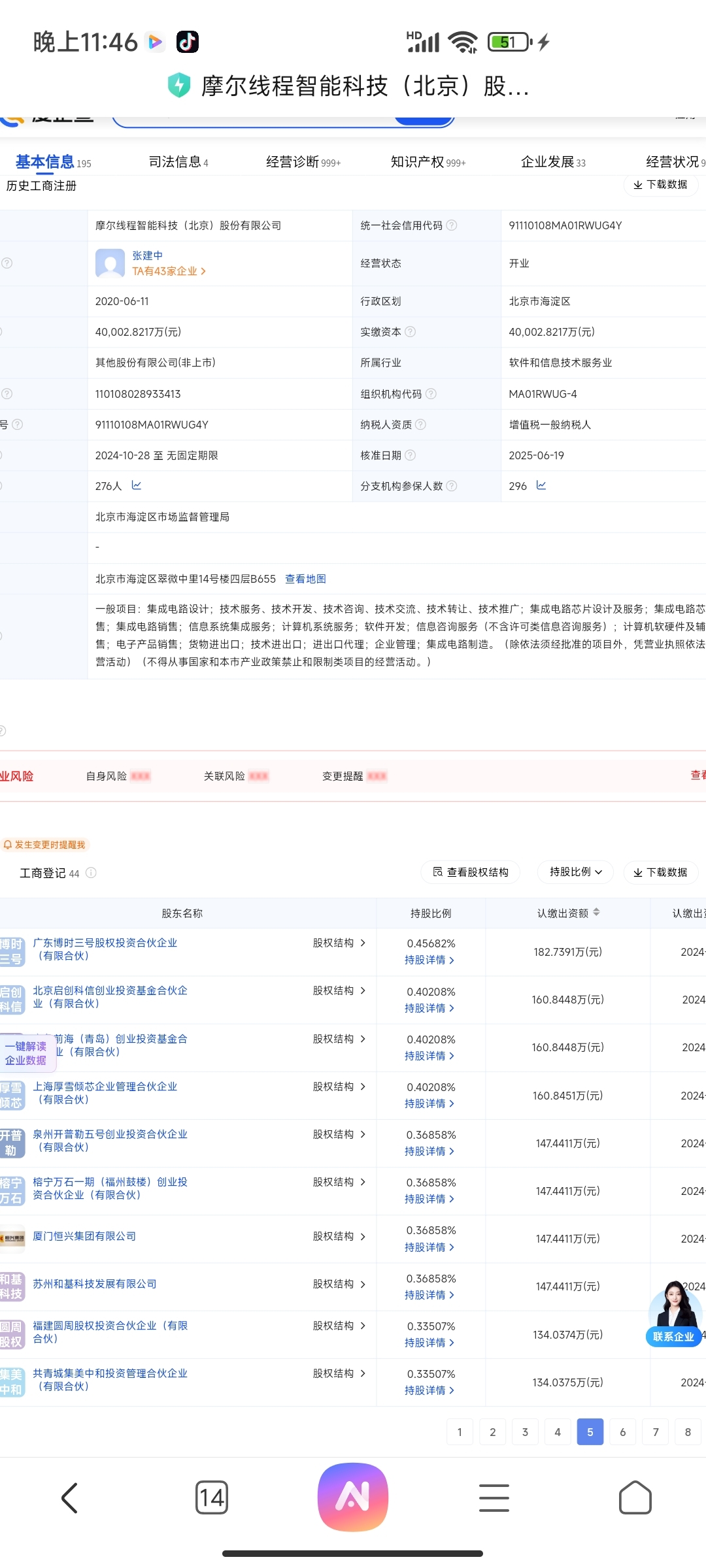Download shareholder data via lower 下载数据

click(x=661, y=872)
